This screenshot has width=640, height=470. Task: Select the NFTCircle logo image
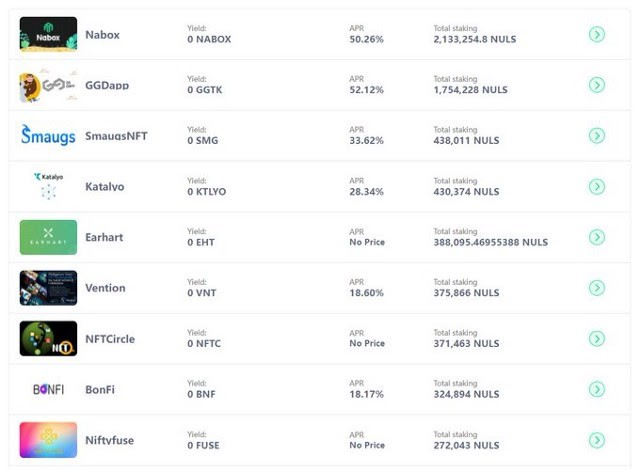point(48,339)
